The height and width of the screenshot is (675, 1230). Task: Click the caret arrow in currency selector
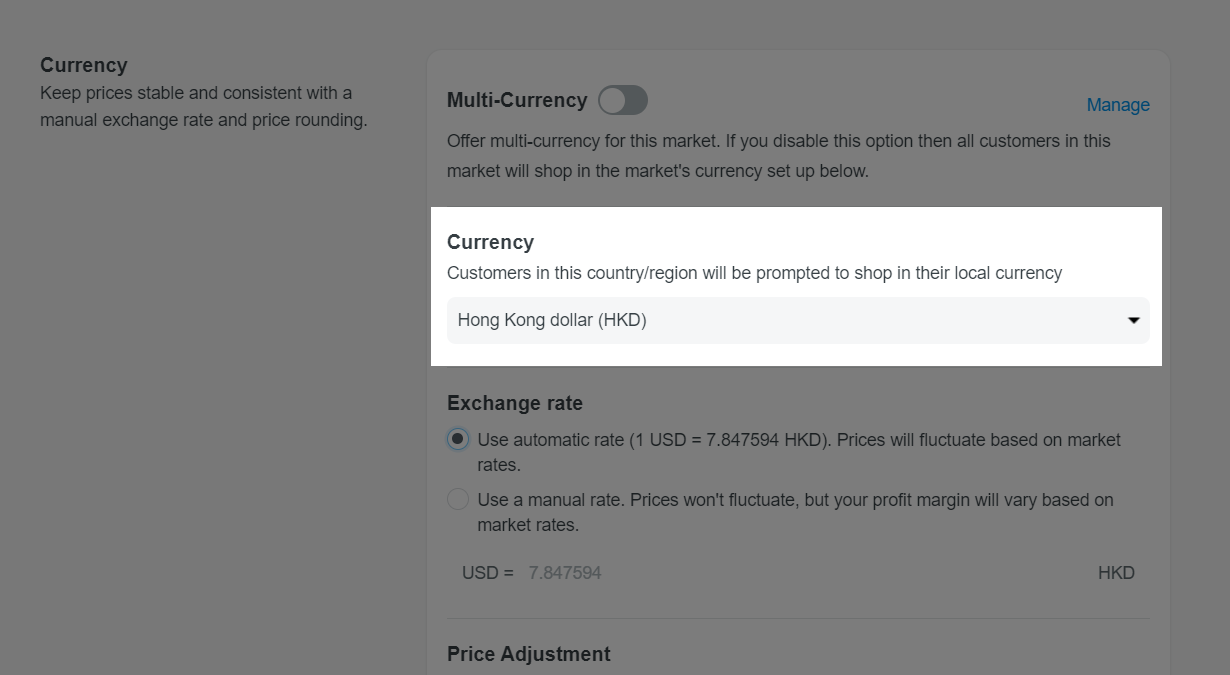(x=1134, y=321)
